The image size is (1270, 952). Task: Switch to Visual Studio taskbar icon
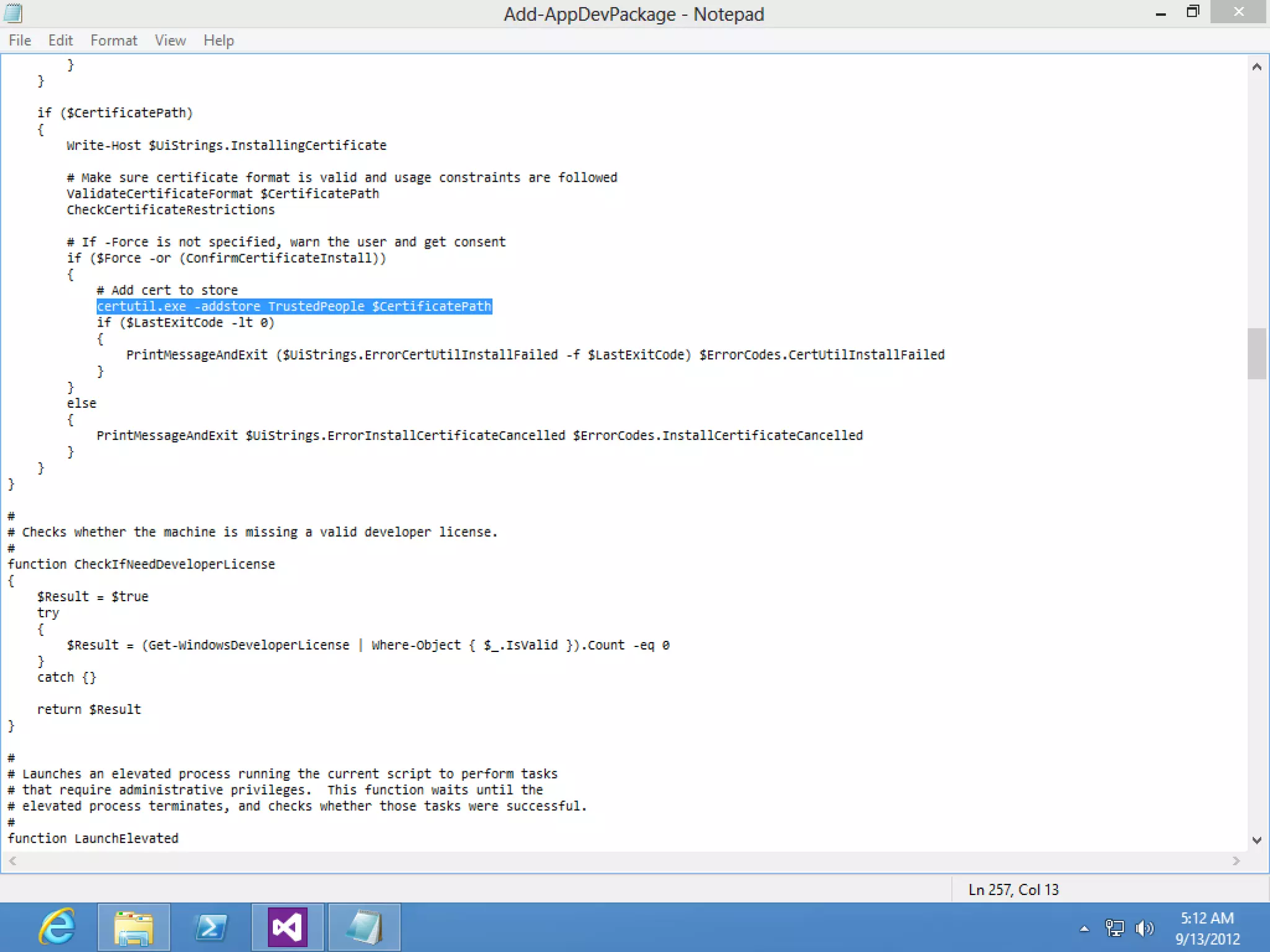click(287, 927)
